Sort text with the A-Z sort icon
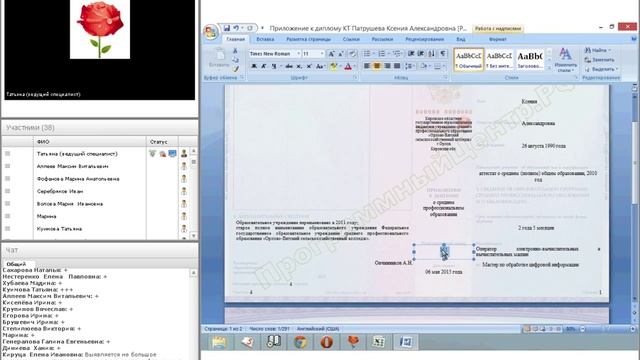The image size is (640, 360). tap(432, 53)
